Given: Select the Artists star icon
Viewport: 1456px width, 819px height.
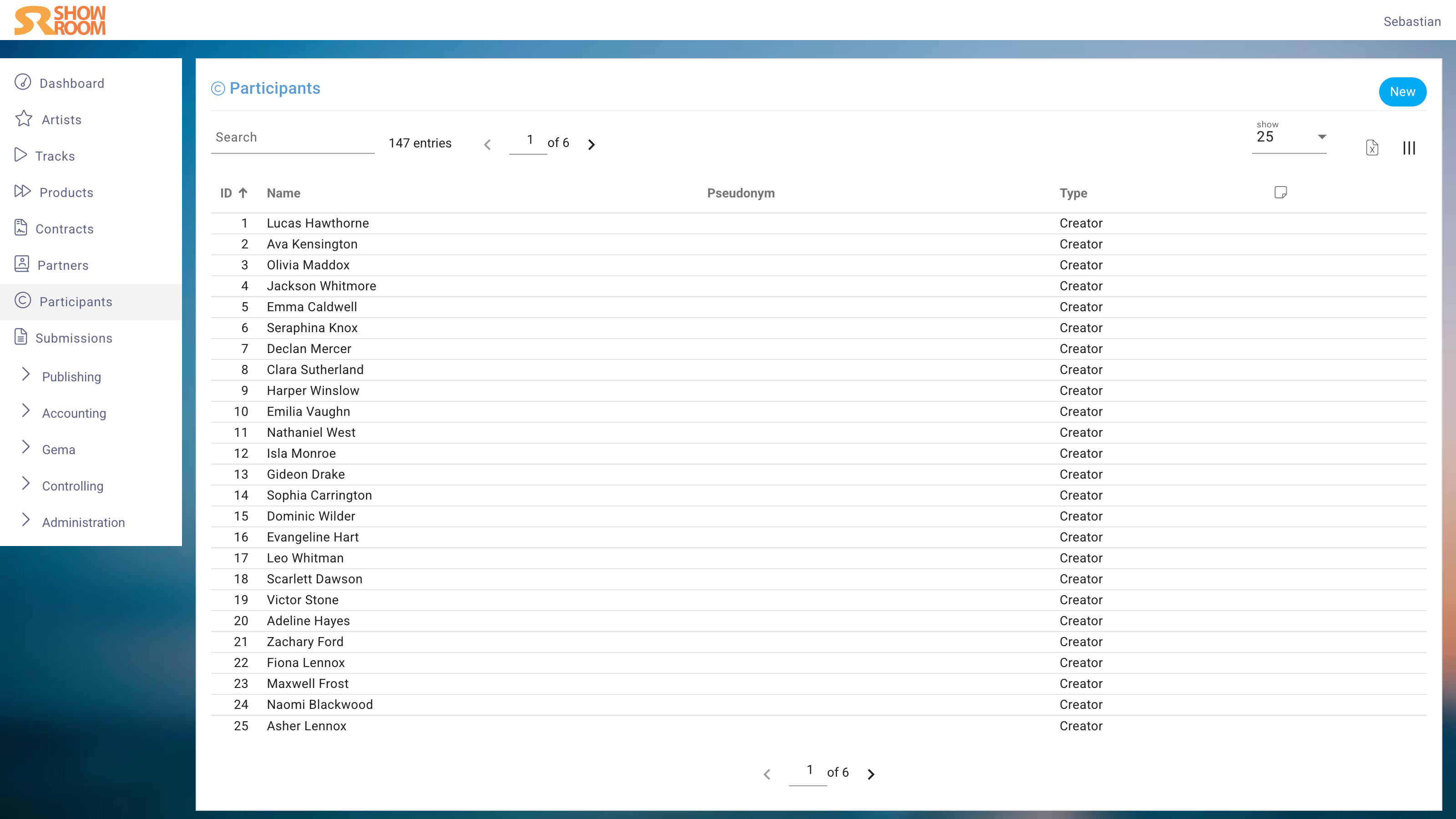Looking at the screenshot, I should pyautogui.click(x=23, y=119).
